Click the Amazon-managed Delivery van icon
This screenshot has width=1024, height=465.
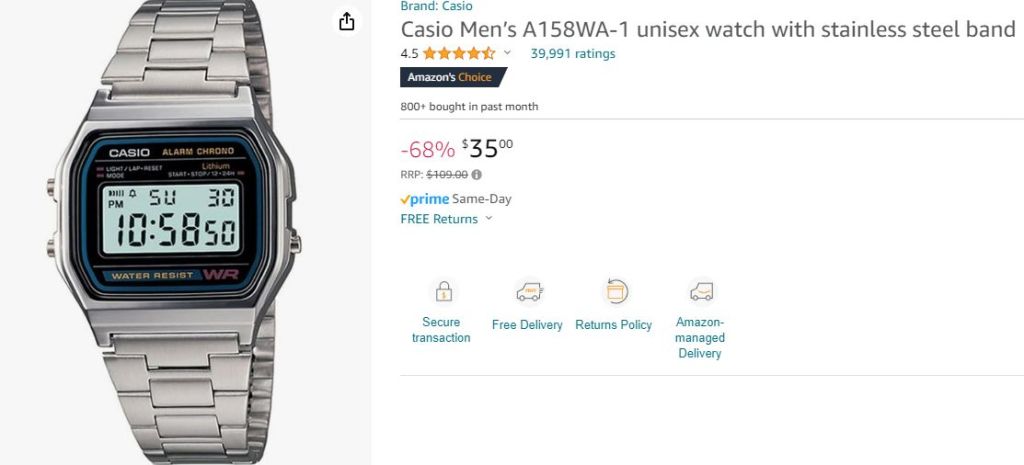(700, 292)
